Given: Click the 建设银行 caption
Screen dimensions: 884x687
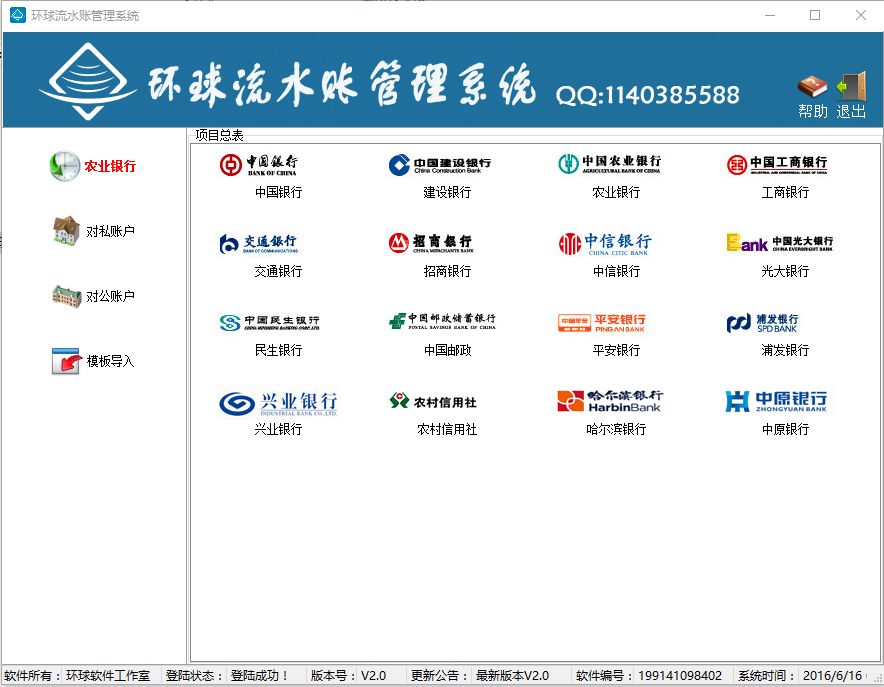Looking at the screenshot, I should (447, 192).
